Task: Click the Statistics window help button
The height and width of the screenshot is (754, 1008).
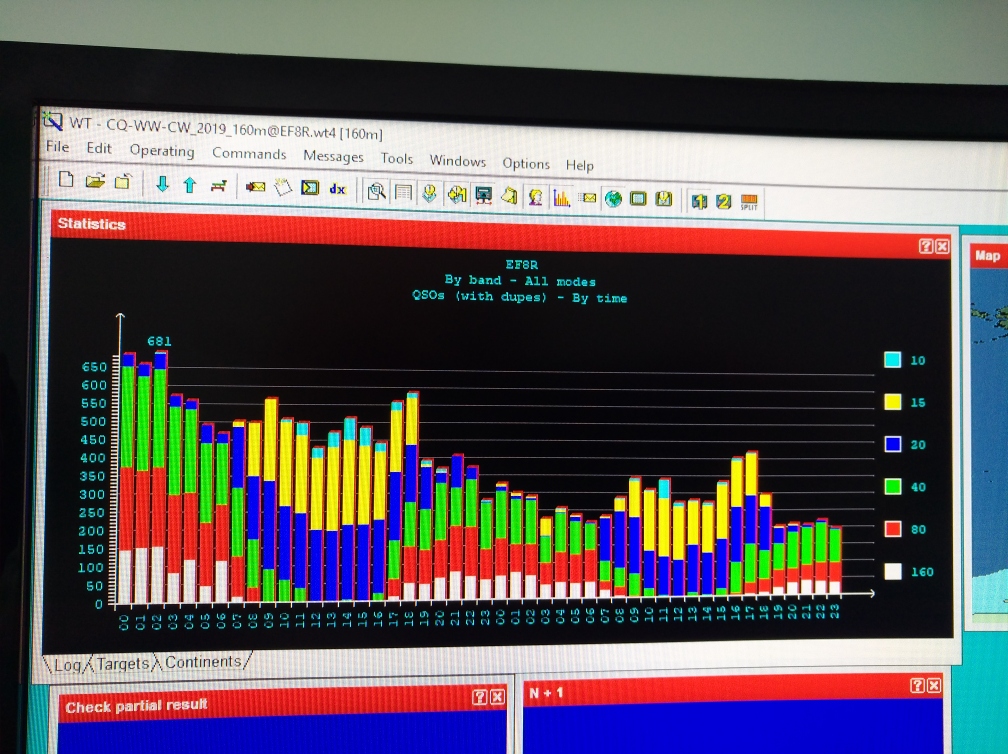Action: (x=926, y=246)
